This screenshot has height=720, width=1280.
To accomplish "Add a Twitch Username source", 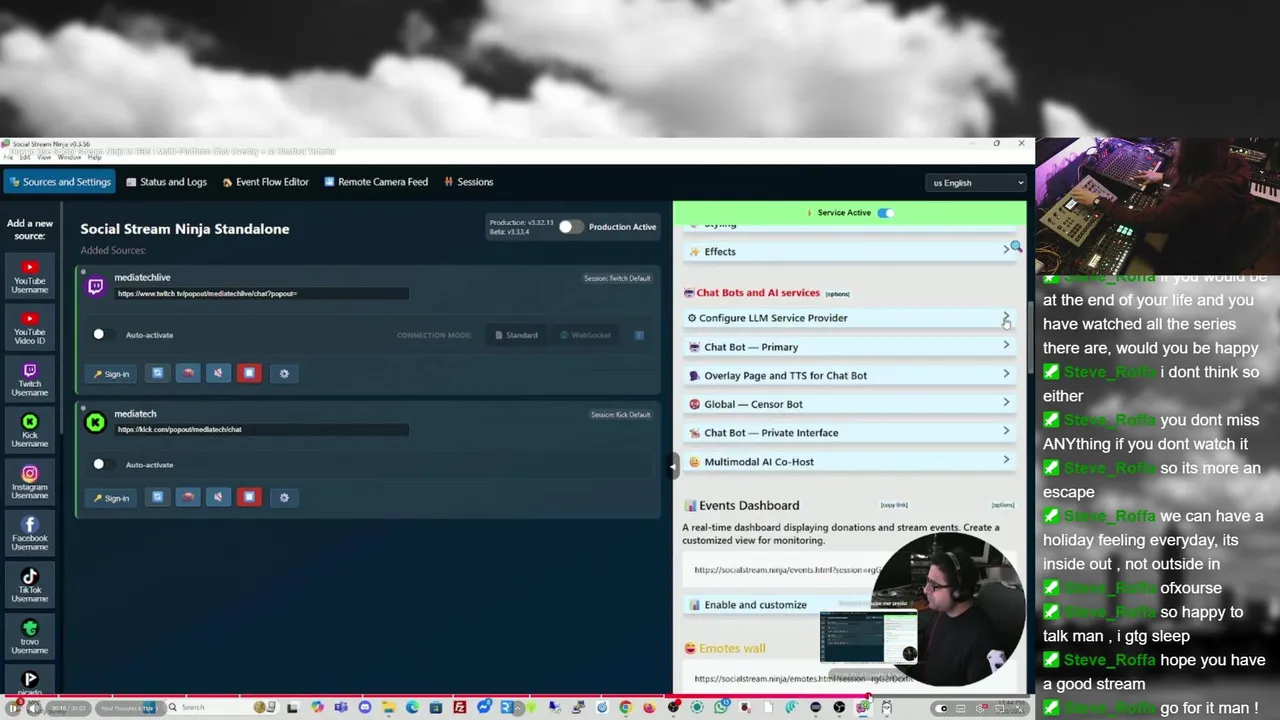I will (x=29, y=379).
